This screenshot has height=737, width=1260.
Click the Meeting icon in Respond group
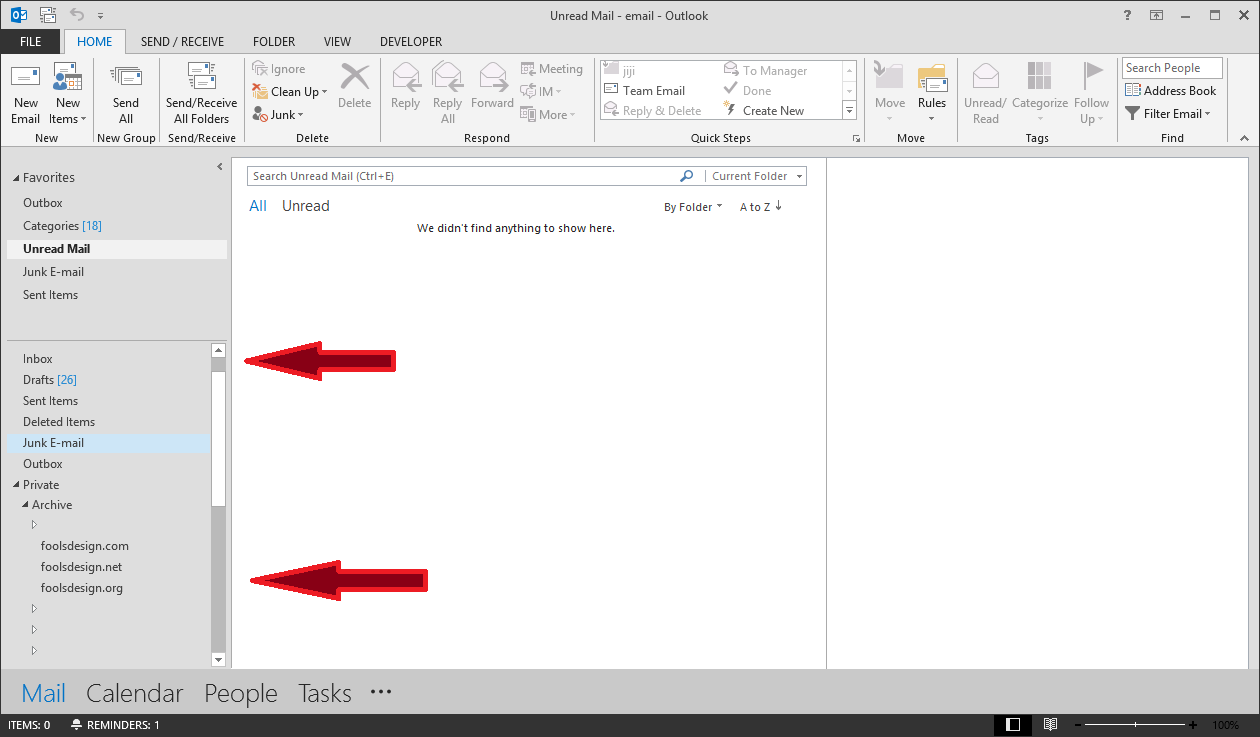coord(552,68)
